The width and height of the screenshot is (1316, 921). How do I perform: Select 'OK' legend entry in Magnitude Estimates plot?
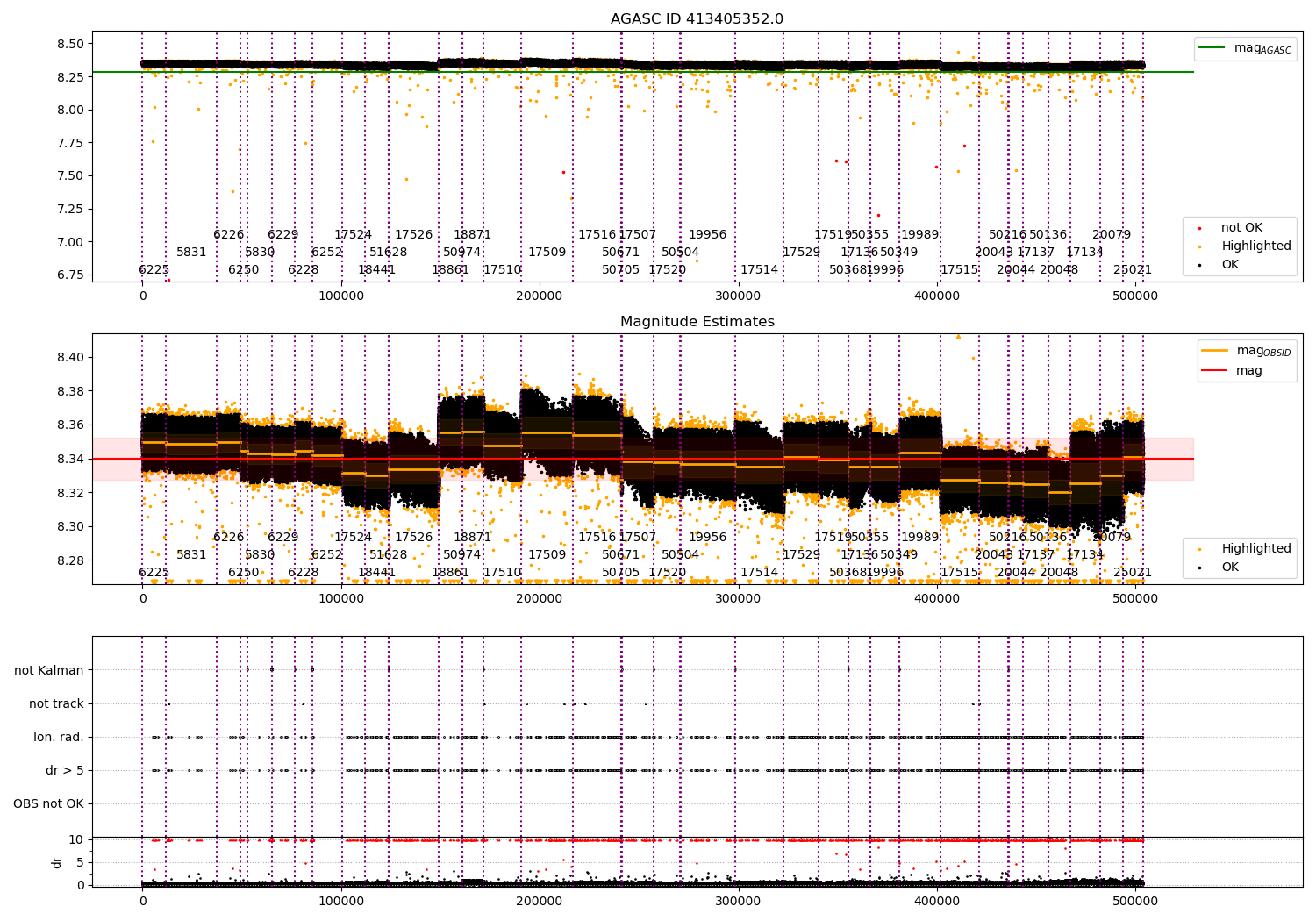(1230, 567)
